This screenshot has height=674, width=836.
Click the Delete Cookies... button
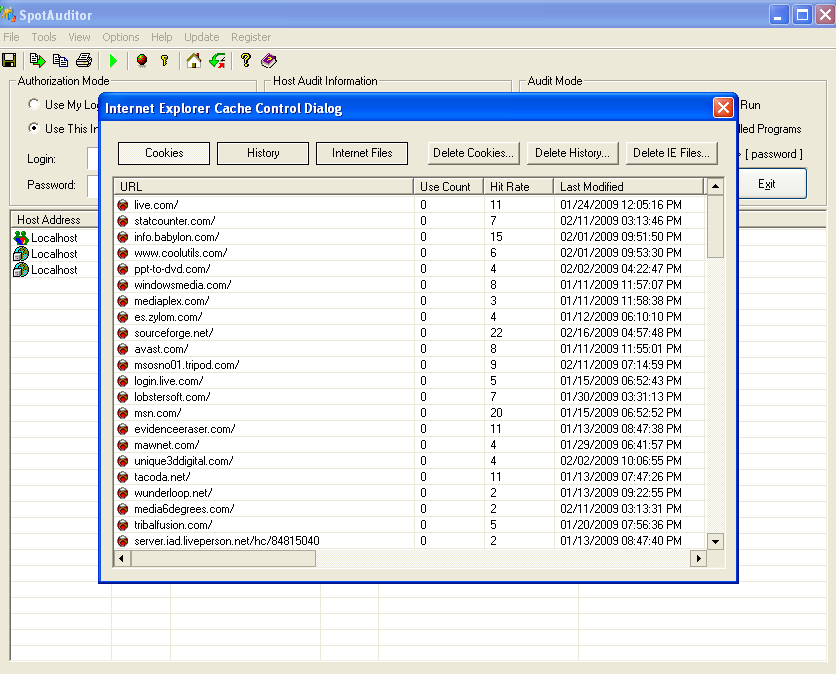pos(473,153)
